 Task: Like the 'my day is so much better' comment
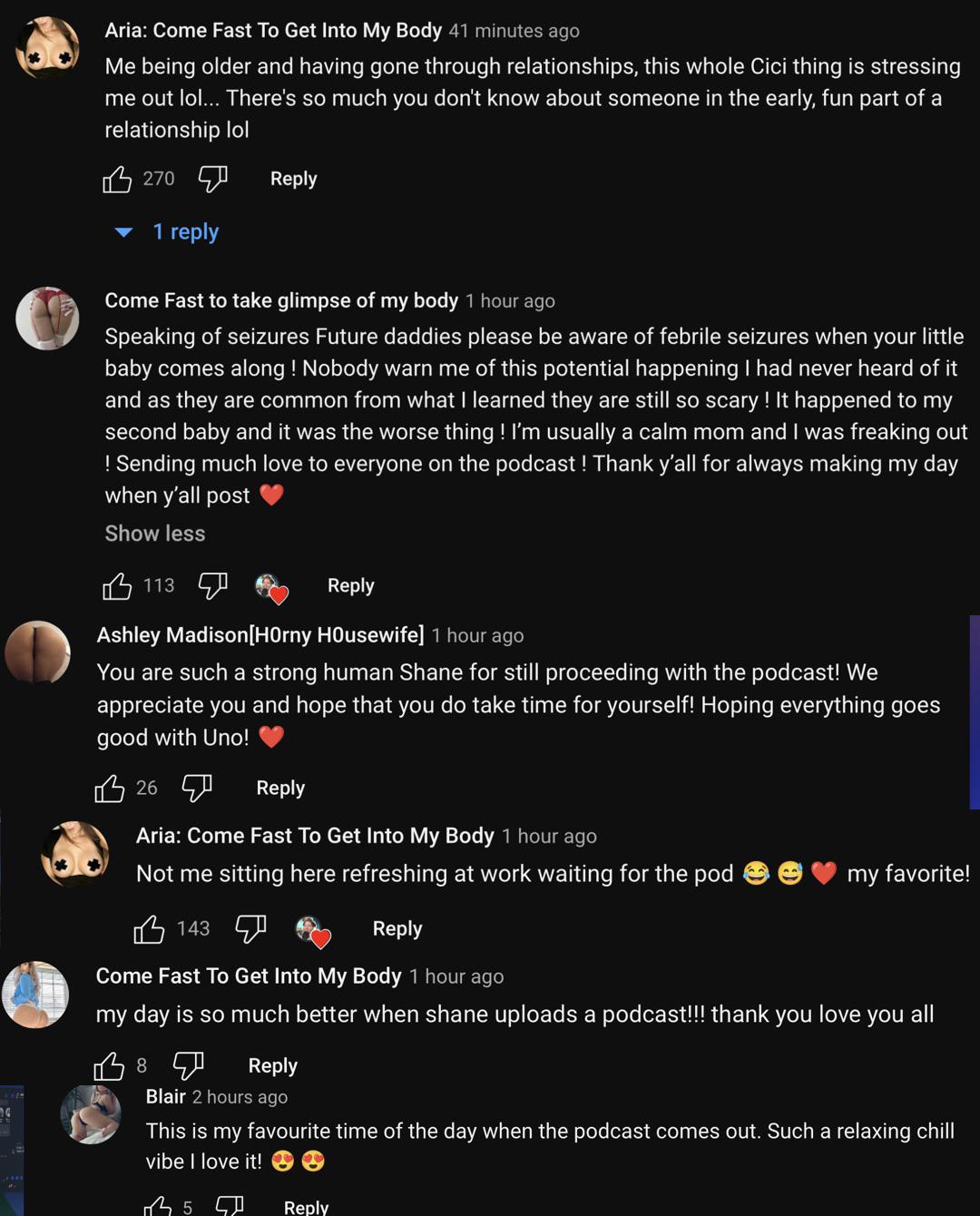pyautogui.click(x=109, y=1066)
